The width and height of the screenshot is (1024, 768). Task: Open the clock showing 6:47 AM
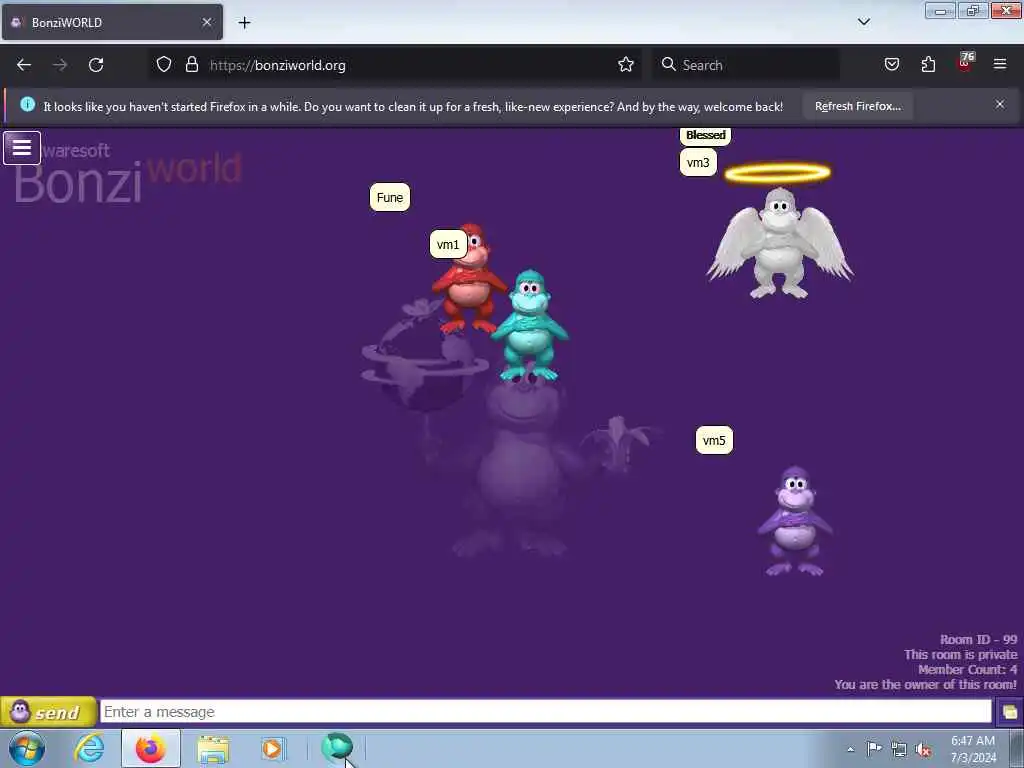(973, 749)
